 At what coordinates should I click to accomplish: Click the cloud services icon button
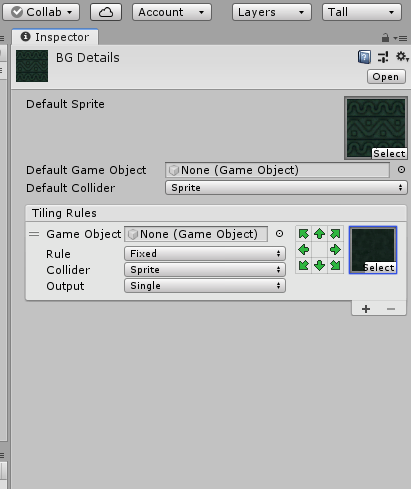[x=106, y=12]
